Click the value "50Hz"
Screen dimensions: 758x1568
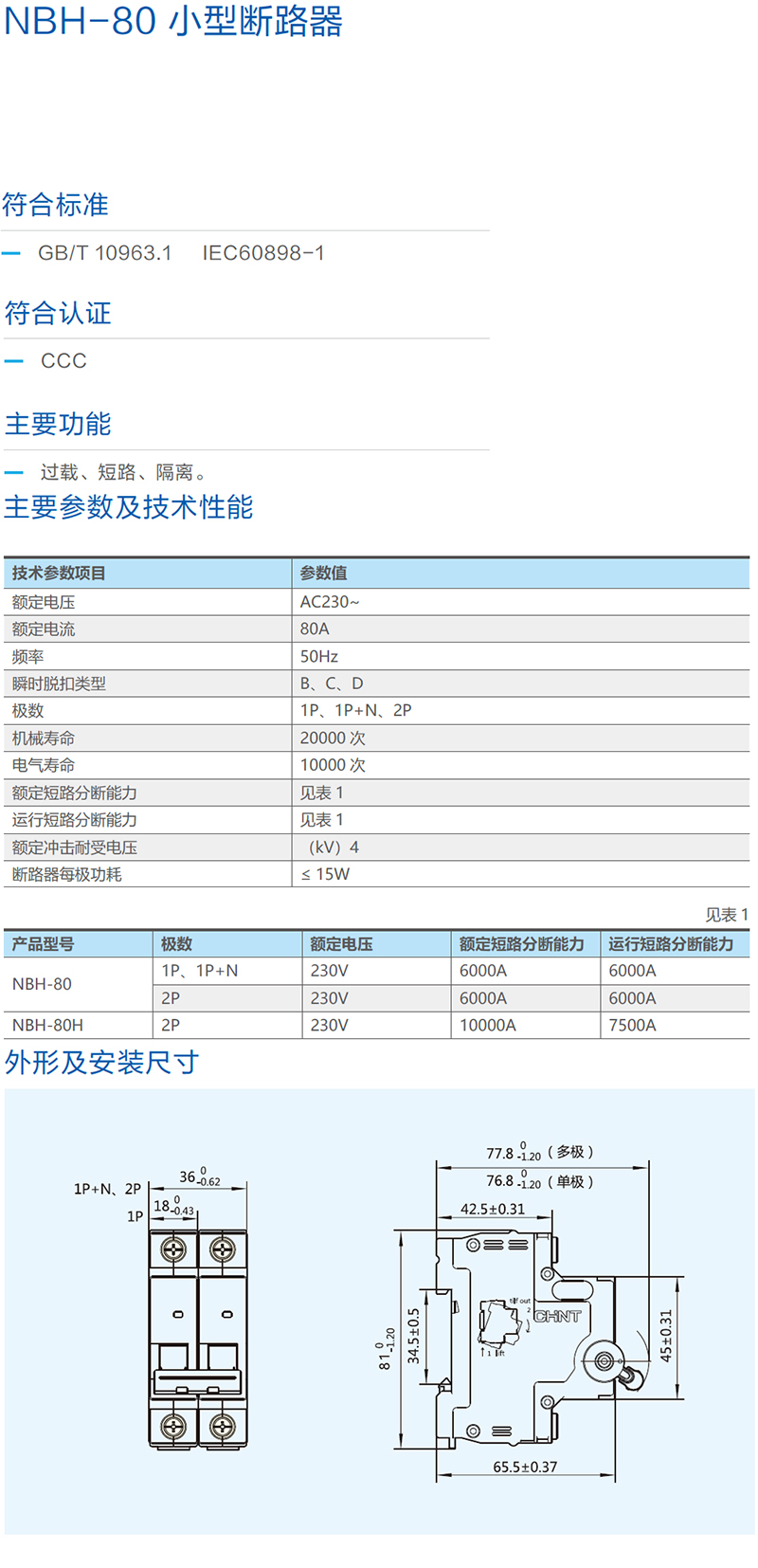tap(319, 656)
